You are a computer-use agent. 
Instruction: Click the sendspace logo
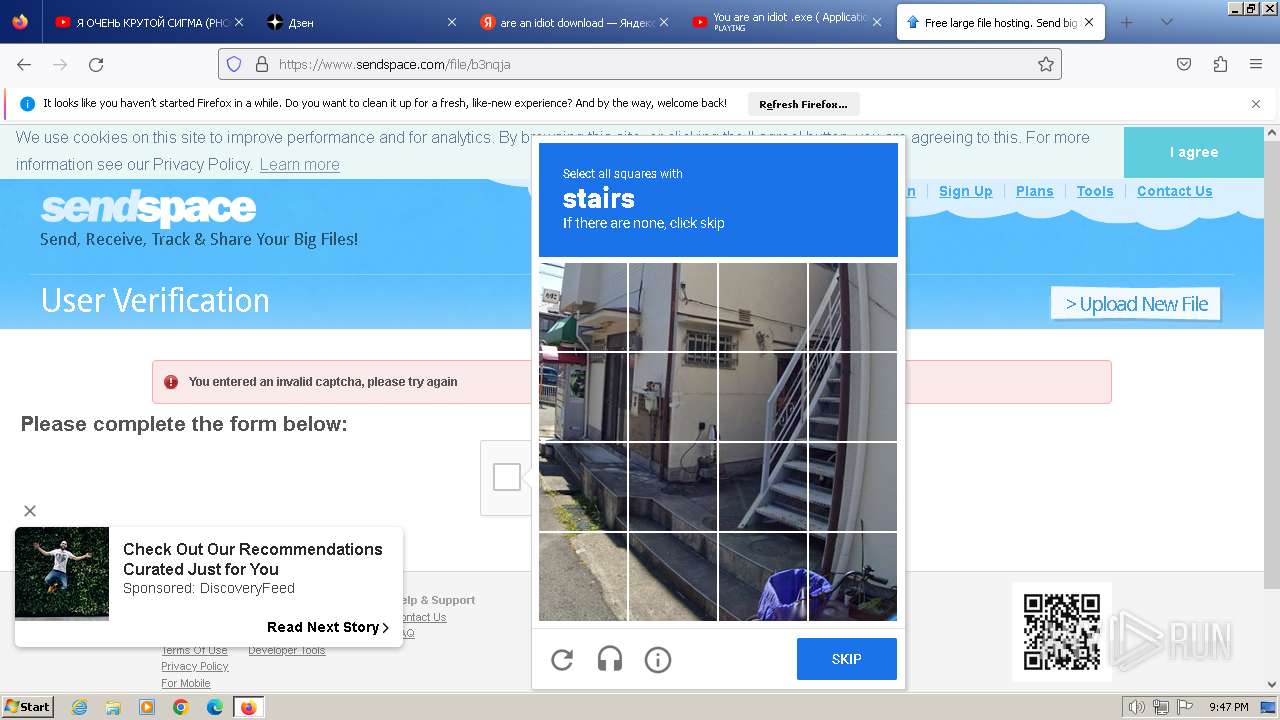(148, 208)
